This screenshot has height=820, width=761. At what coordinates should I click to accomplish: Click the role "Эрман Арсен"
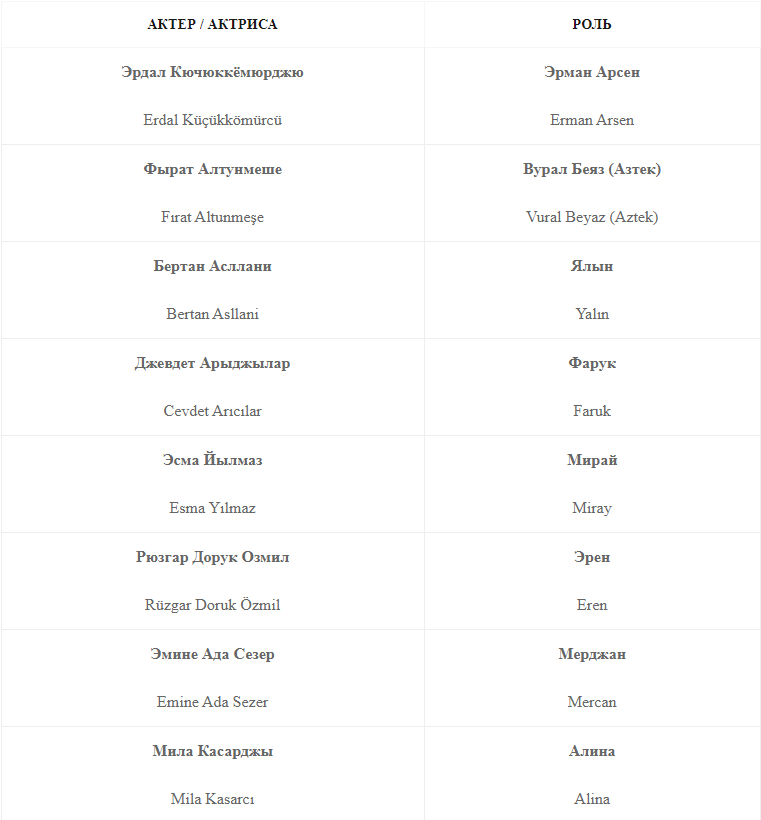pyautogui.click(x=592, y=72)
